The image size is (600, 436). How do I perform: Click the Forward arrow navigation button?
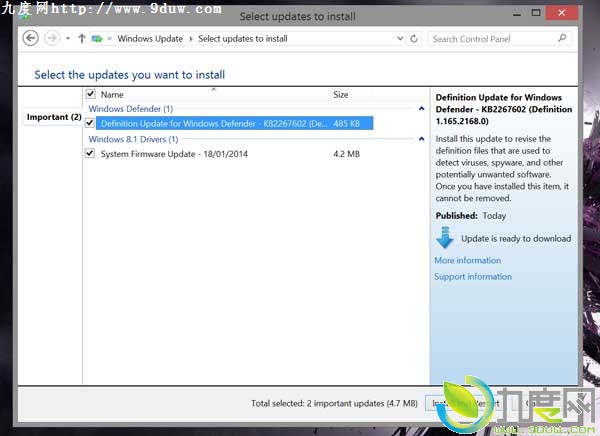[x=52, y=38]
